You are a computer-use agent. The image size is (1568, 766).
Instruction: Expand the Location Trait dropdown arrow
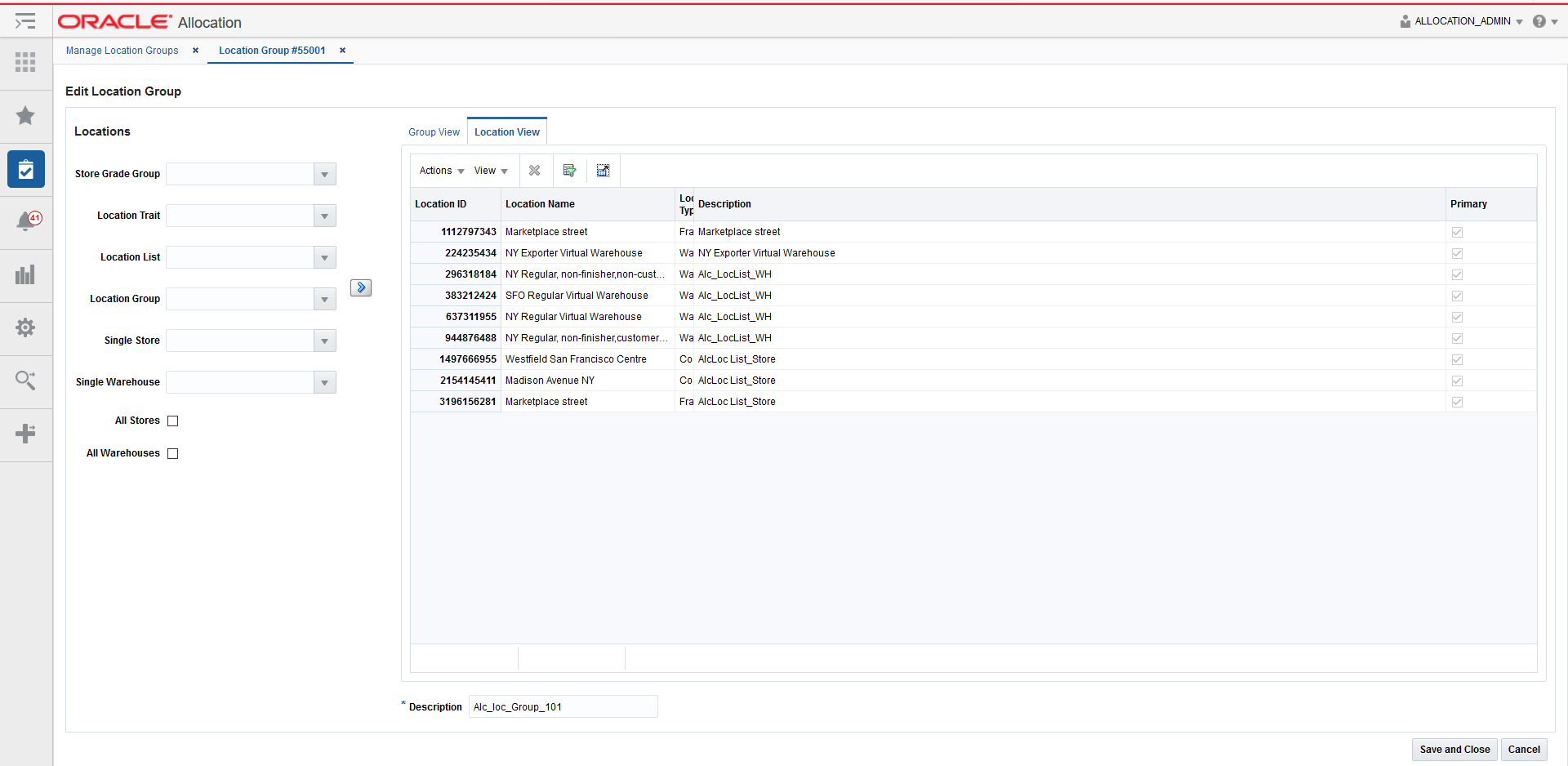click(325, 216)
